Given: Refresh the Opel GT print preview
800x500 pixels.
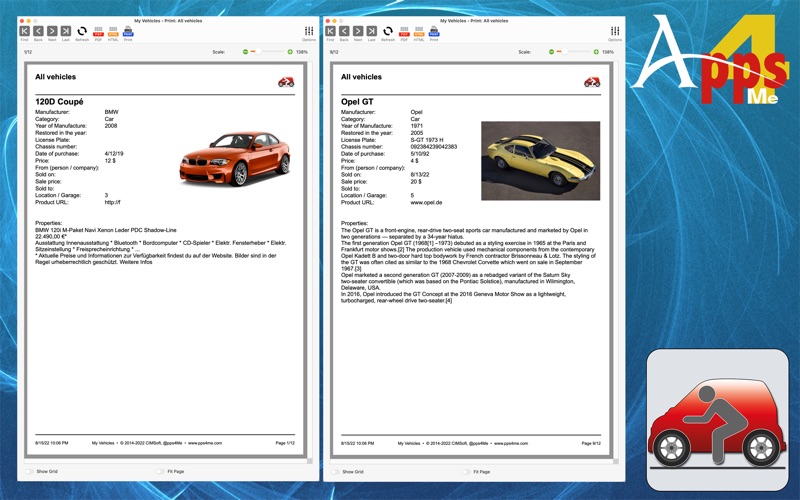Looking at the screenshot, I should pyautogui.click(x=387, y=32).
